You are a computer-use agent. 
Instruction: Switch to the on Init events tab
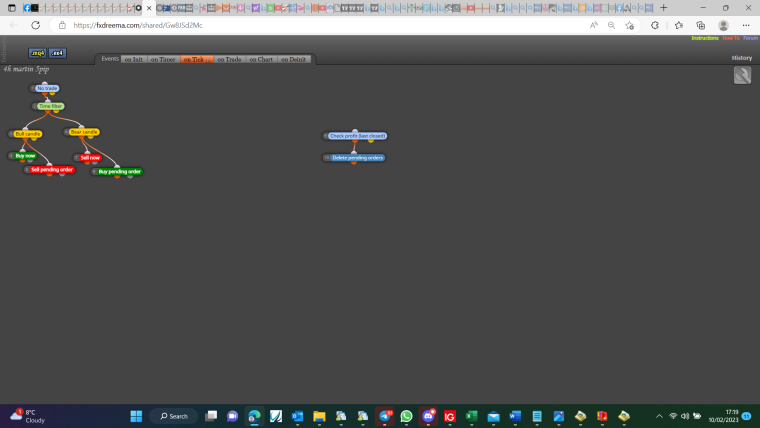pyautogui.click(x=133, y=59)
